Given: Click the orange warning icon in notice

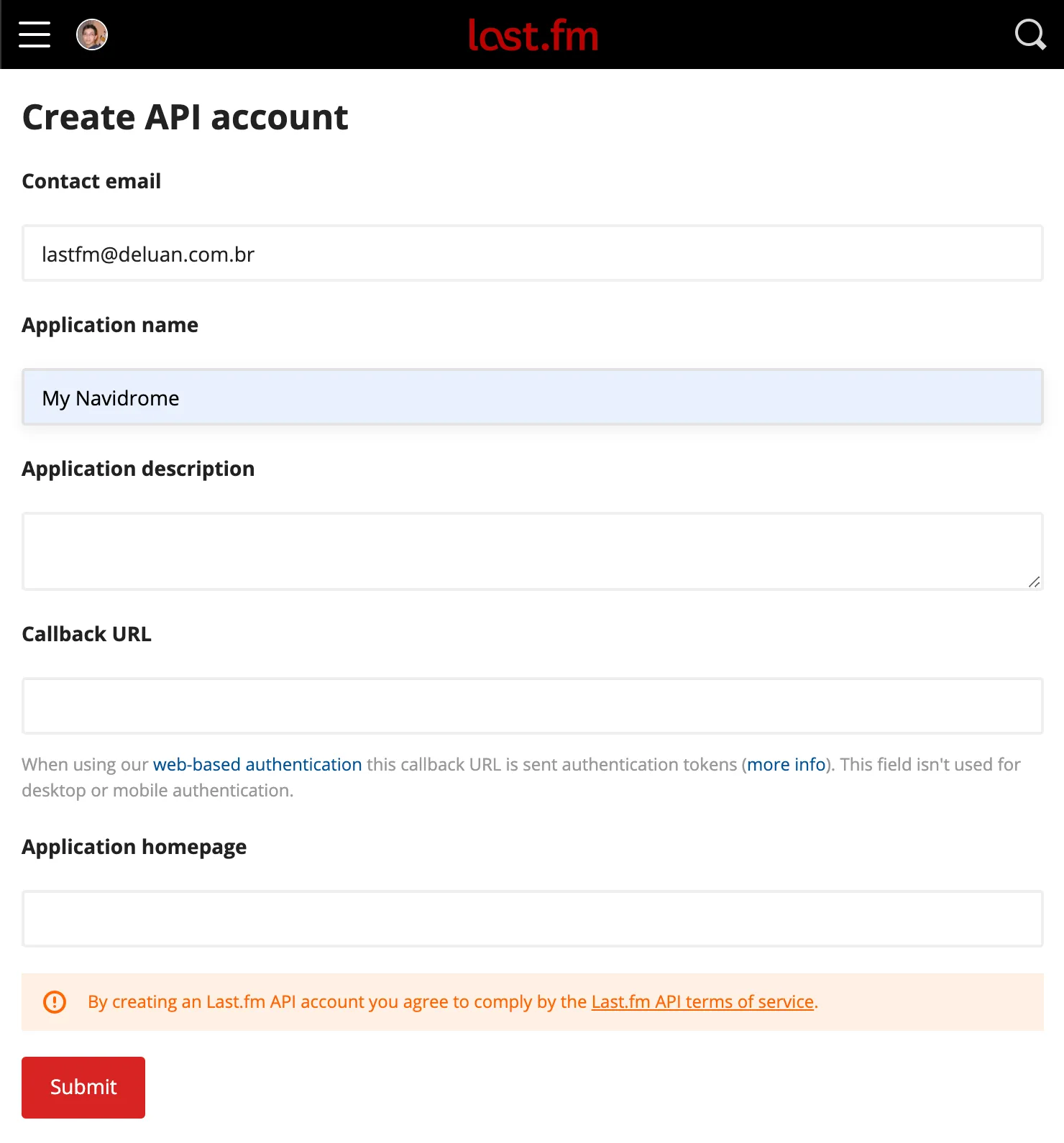Looking at the screenshot, I should (55, 1001).
